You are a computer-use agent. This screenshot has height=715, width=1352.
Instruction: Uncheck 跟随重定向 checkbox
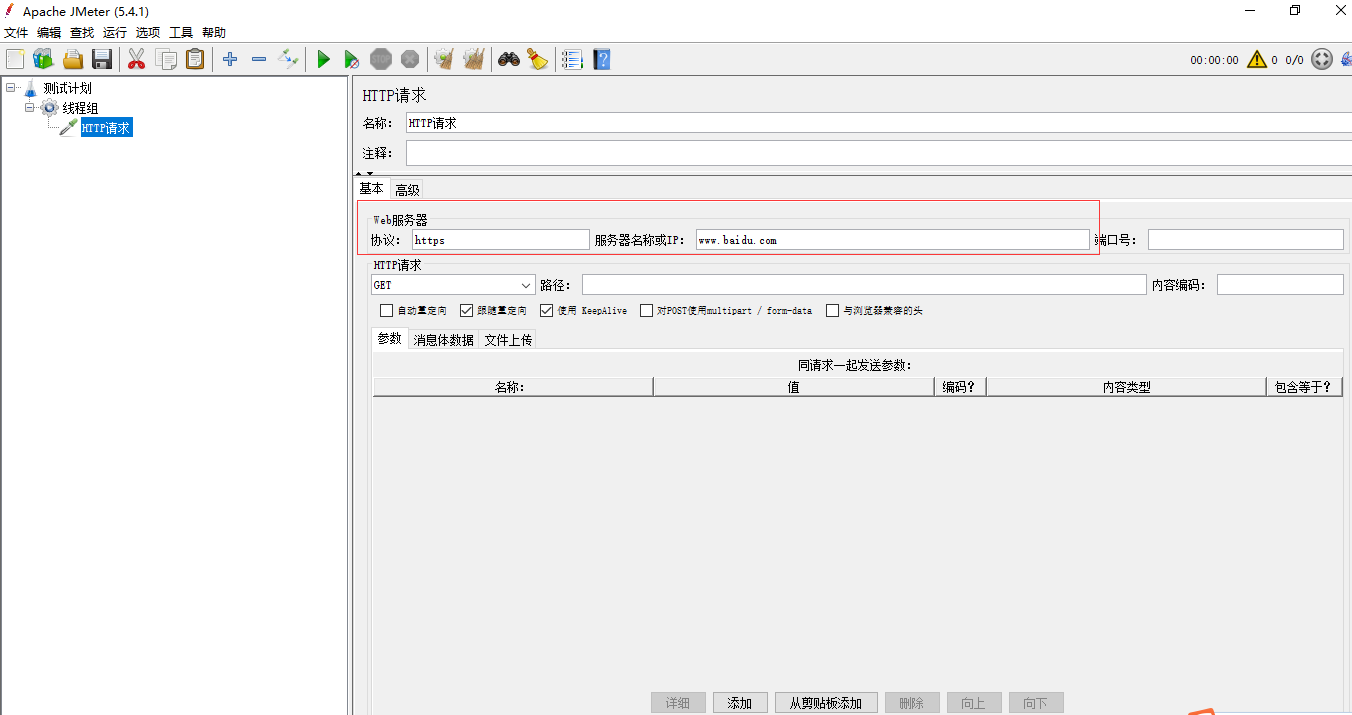tap(467, 311)
